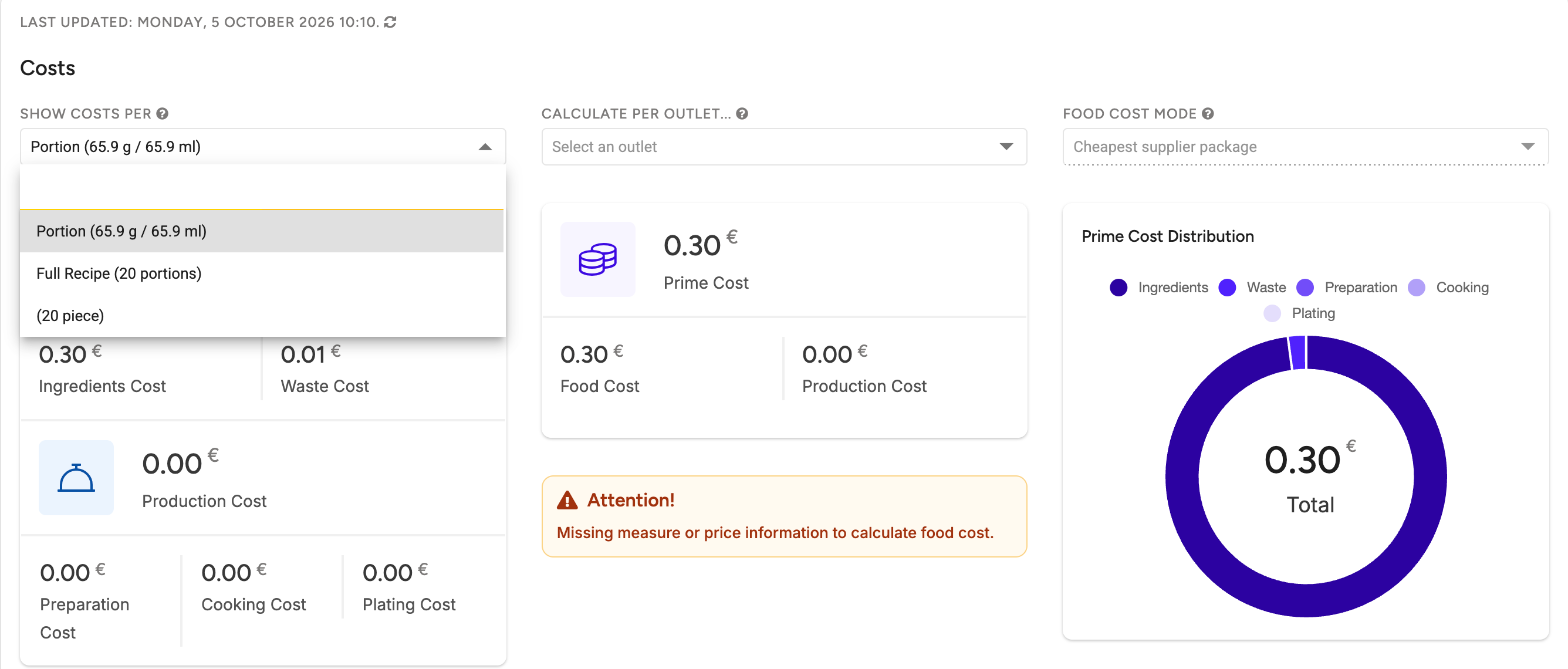Click the Production Cost label under Prime Cost
The width and height of the screenshot is (1568, 669).
tap(865, 386)
